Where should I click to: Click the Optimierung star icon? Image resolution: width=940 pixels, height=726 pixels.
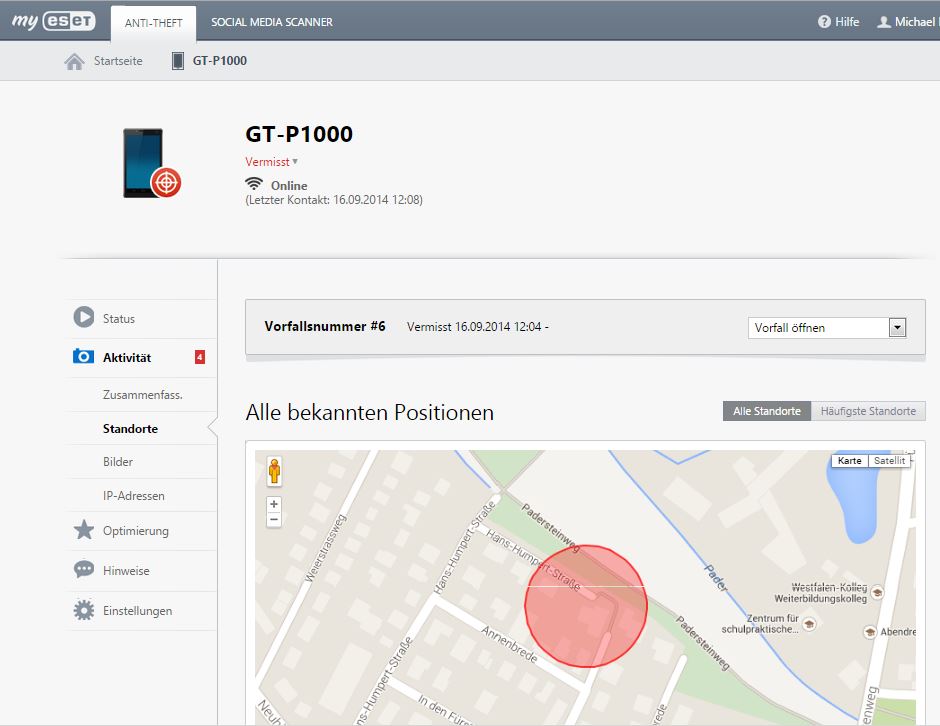(x=84, y=529)
